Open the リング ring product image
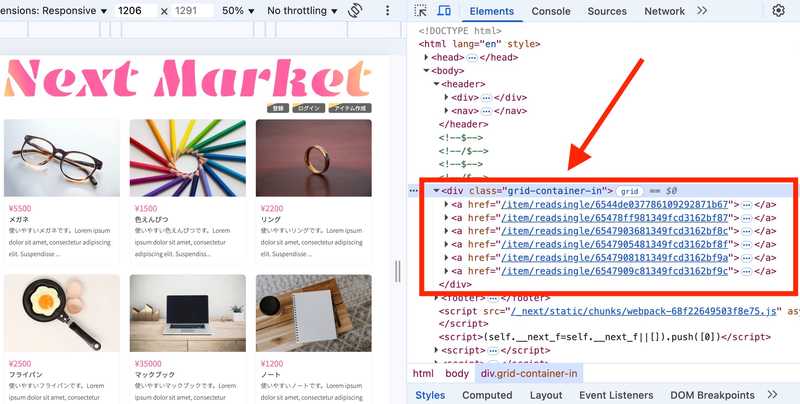The height and width of the screenshot is (404, 800). pos(314,158)
